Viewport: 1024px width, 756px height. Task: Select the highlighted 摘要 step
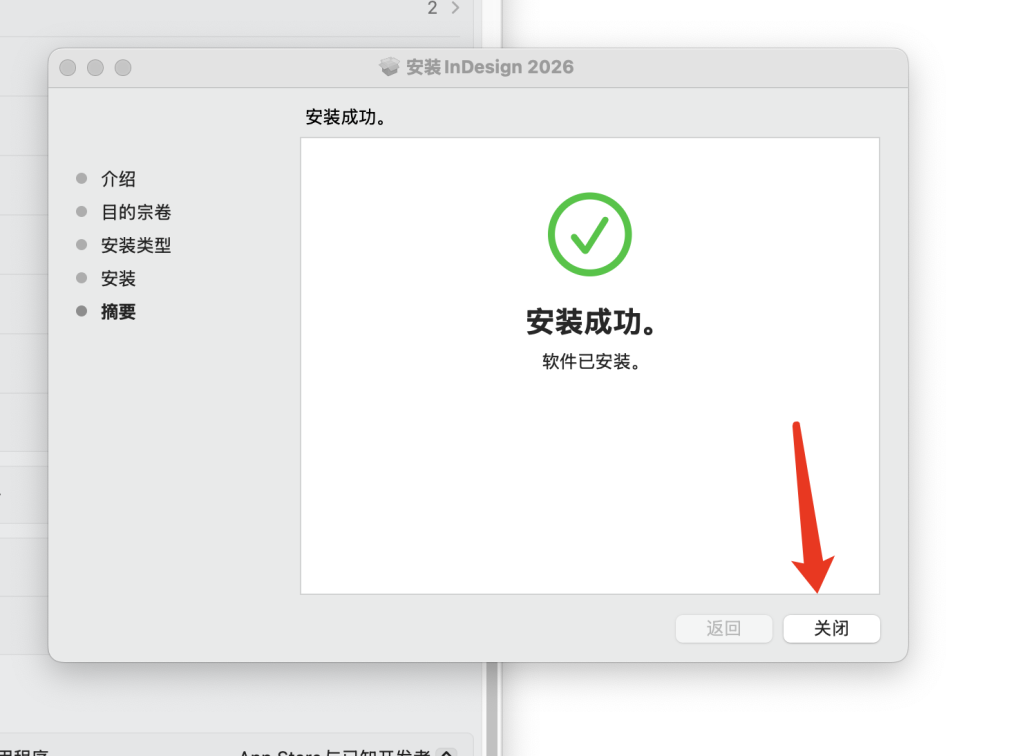click(x=118, y=312)
